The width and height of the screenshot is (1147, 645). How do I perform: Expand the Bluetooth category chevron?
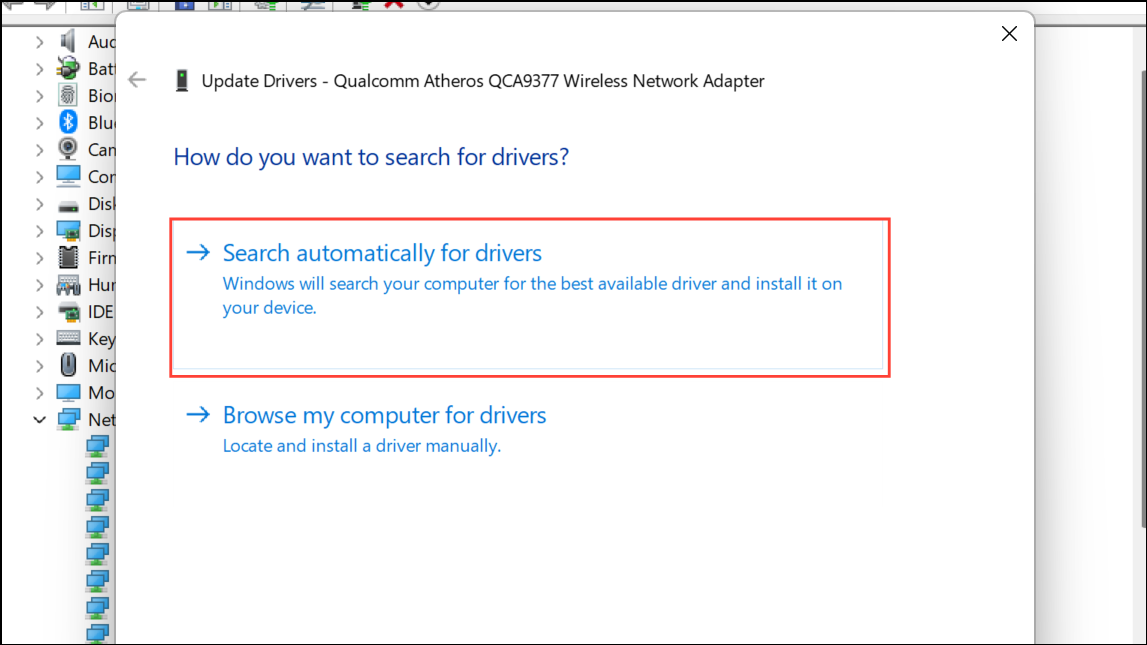tap(40, 123)
